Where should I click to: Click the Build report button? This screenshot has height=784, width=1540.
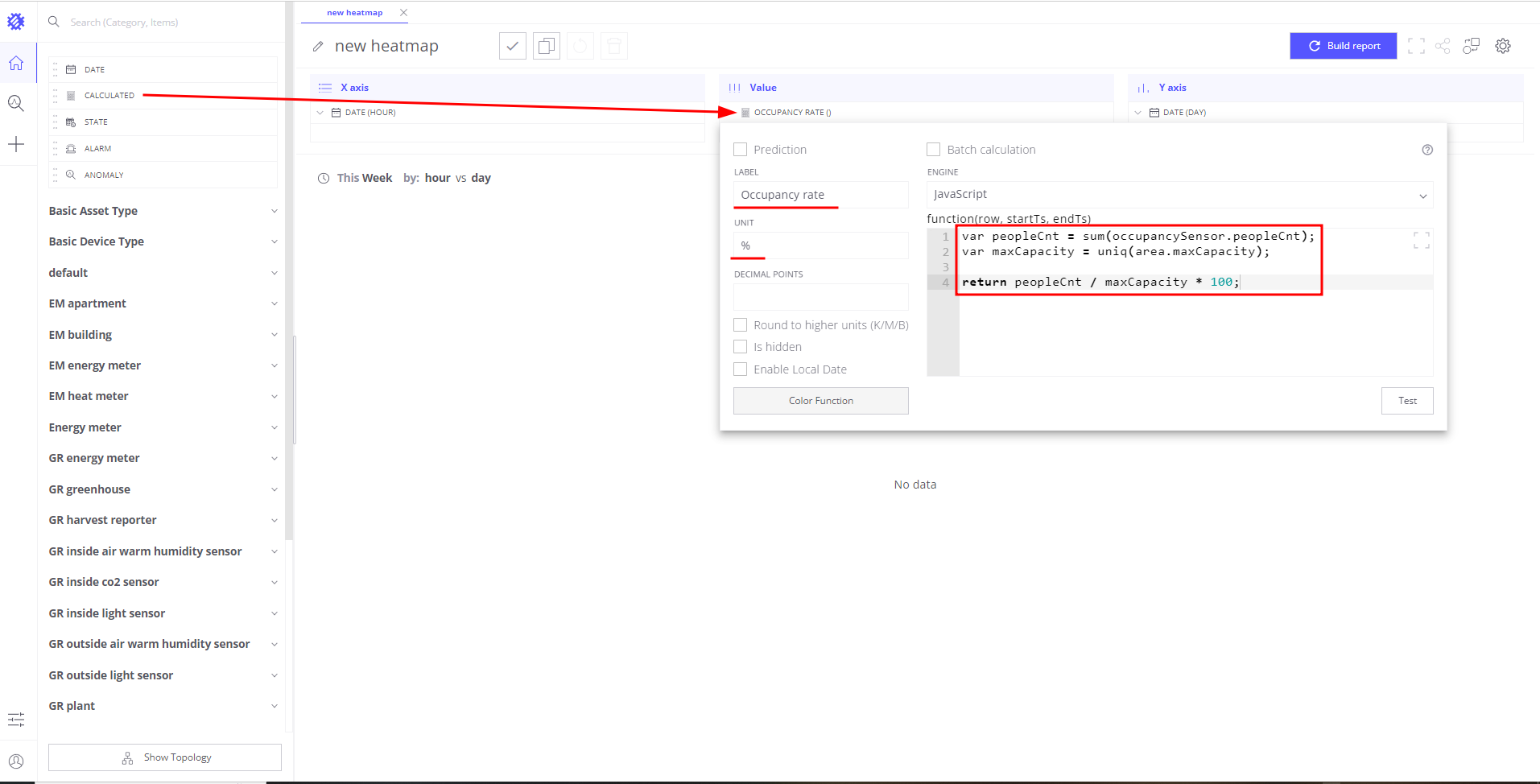click(x=1343, y=46)
